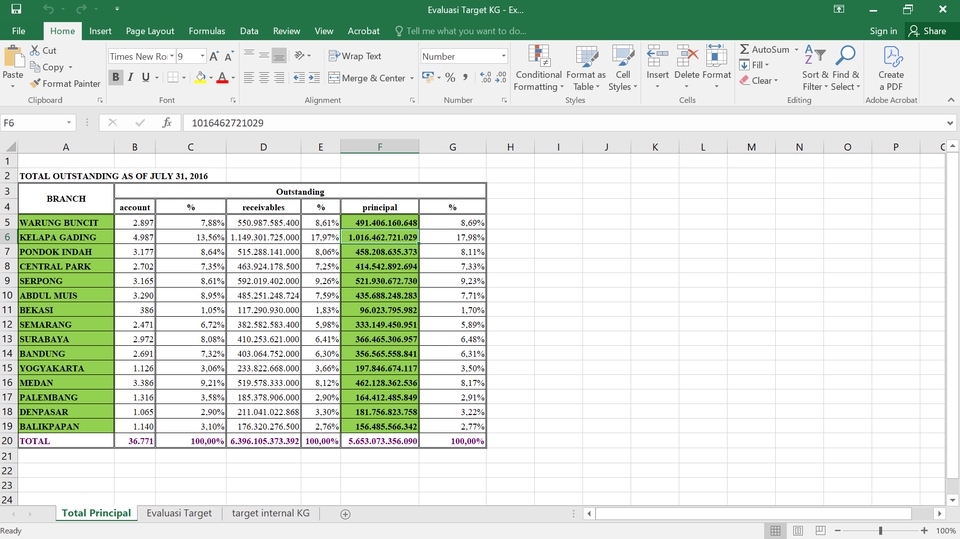Image resolution: width=960 pixels, height=539 pixels.
Task: Open the Borders button
Action: [x=173, y=77]
